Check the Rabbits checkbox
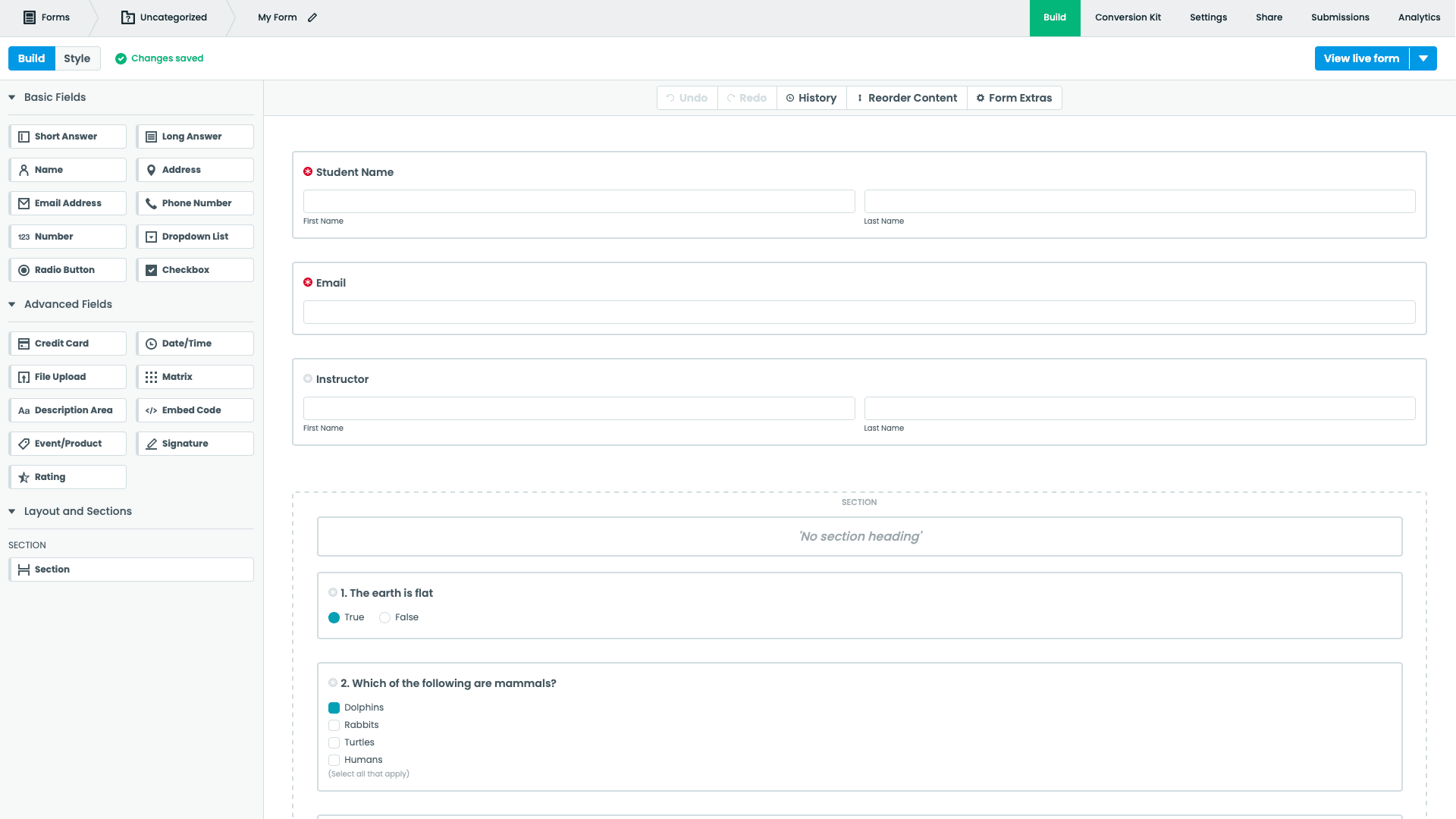The image size is (1456, 819). (334, 725)
